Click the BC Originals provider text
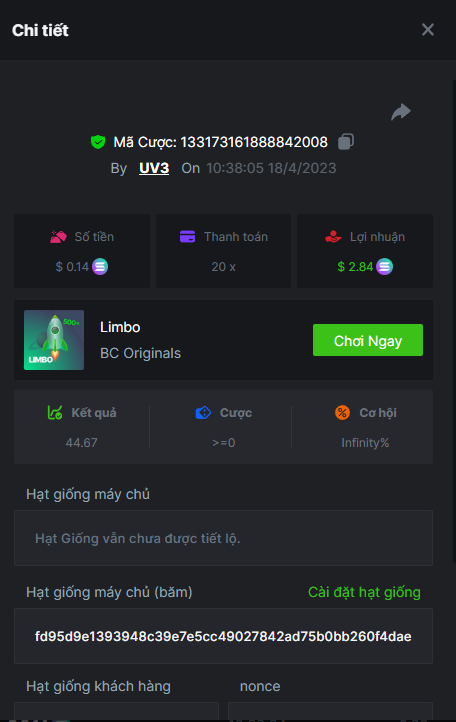The width and height of the screenshot is (456, 722). click(140, 353)
